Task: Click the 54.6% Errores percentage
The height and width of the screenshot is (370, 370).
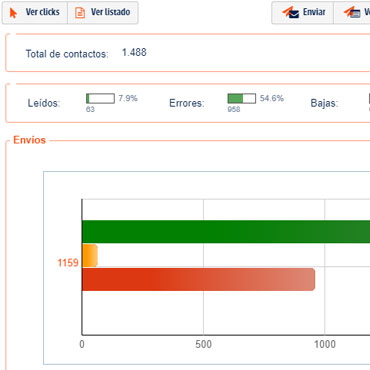Action: 272,98
